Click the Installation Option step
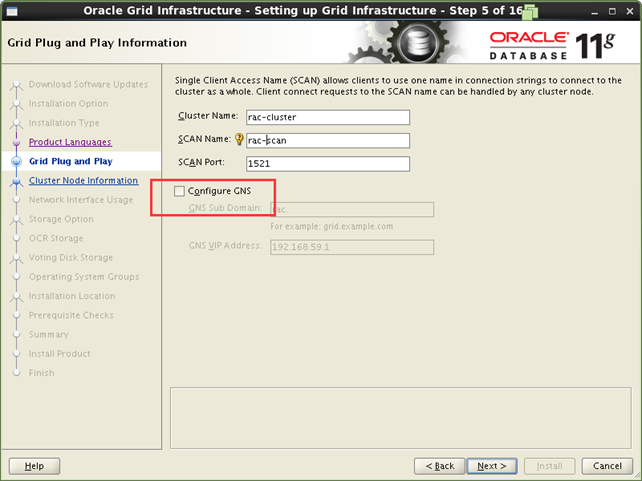The width and height of the screenshot is (642, 481). pos(68,104)
